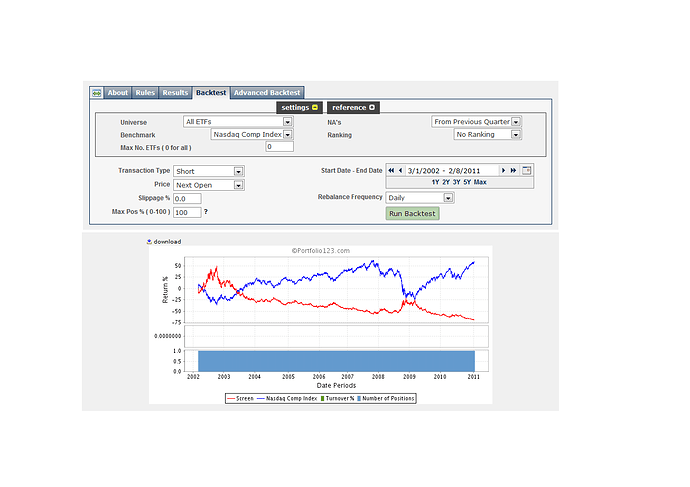
Task: Open the Rebalance Frequency dropdown set to Daily
Action: click(x=420, y=198)
